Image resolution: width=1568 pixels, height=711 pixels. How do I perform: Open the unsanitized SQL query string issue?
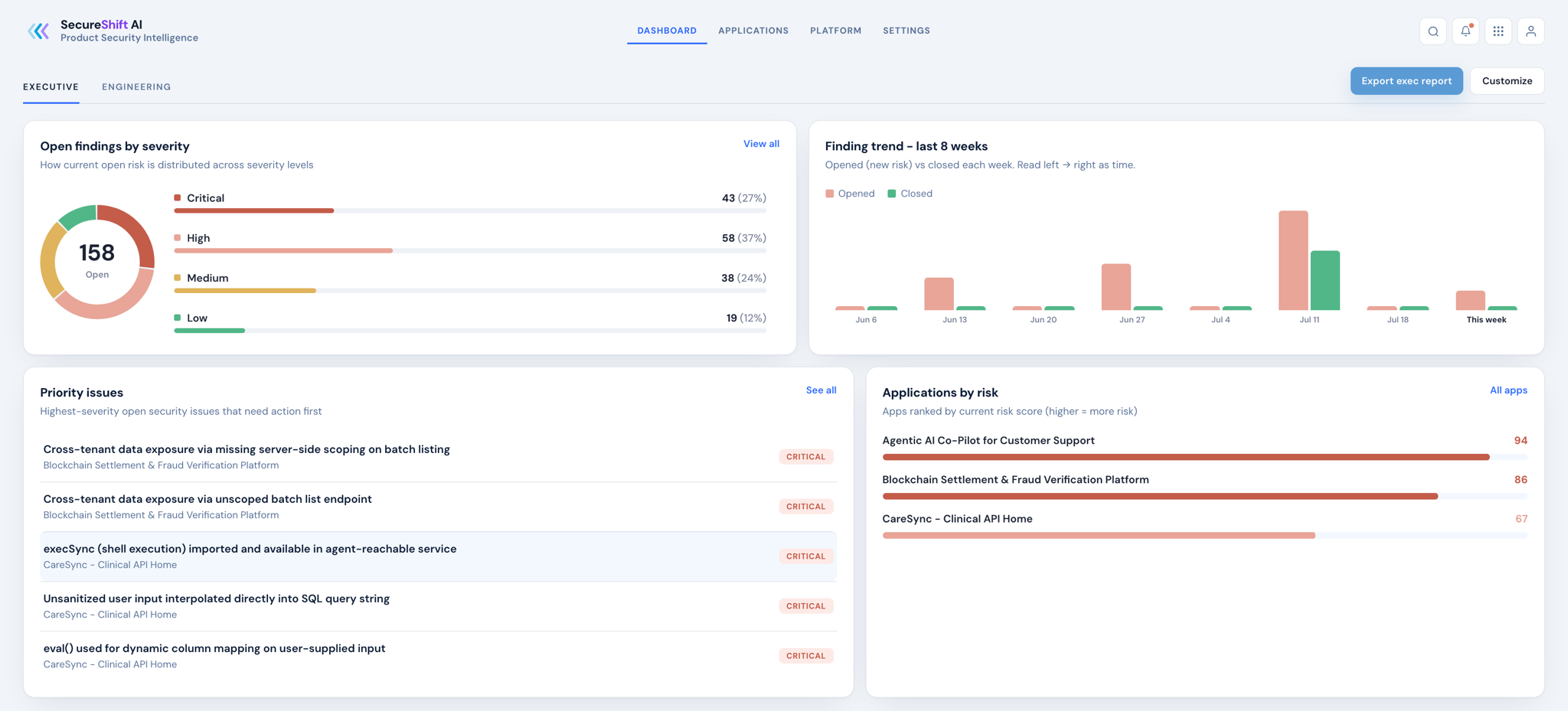(438, 606)
